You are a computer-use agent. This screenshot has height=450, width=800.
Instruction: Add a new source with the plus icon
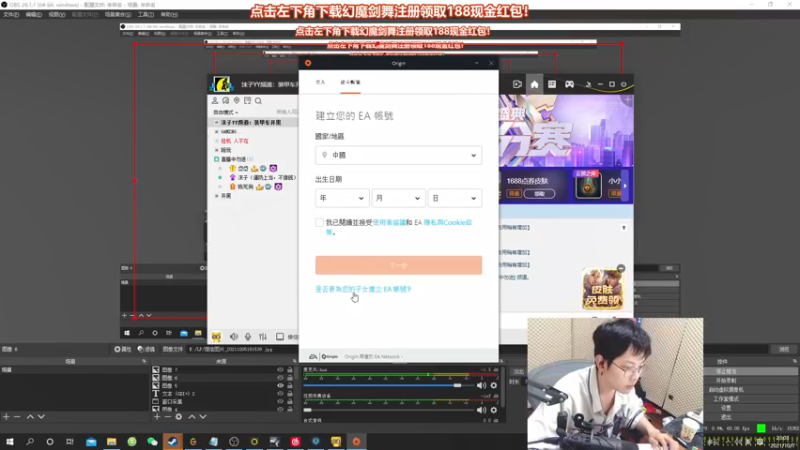pyautogui.click(x=157, y=417)
